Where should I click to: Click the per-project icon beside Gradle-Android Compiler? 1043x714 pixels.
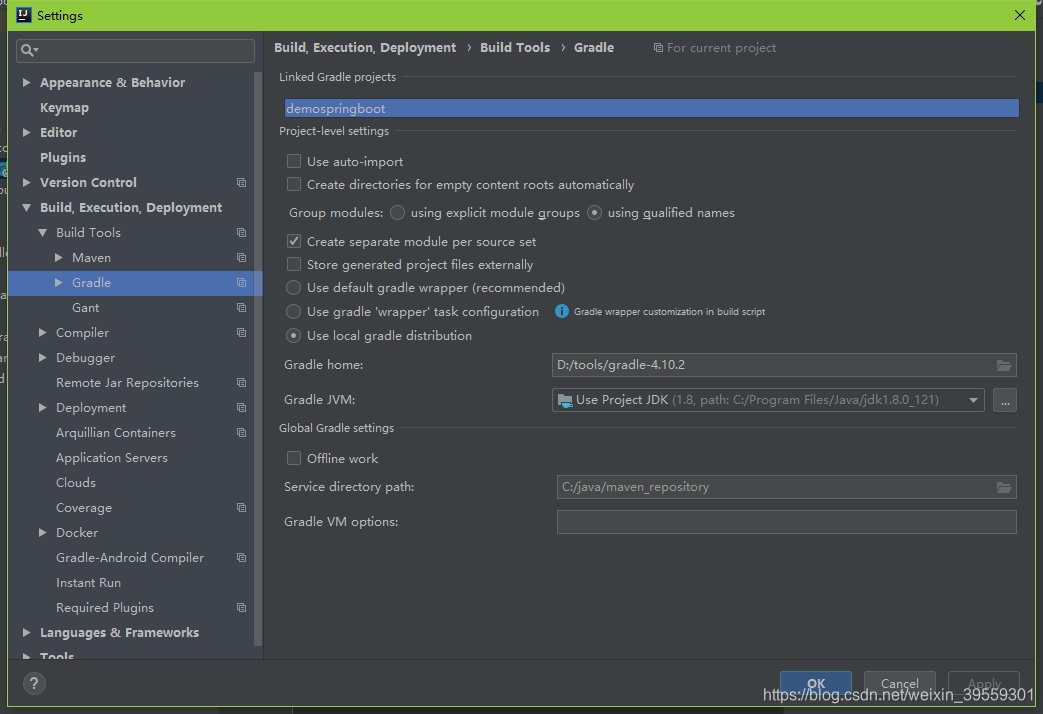[x=241, y=558]
